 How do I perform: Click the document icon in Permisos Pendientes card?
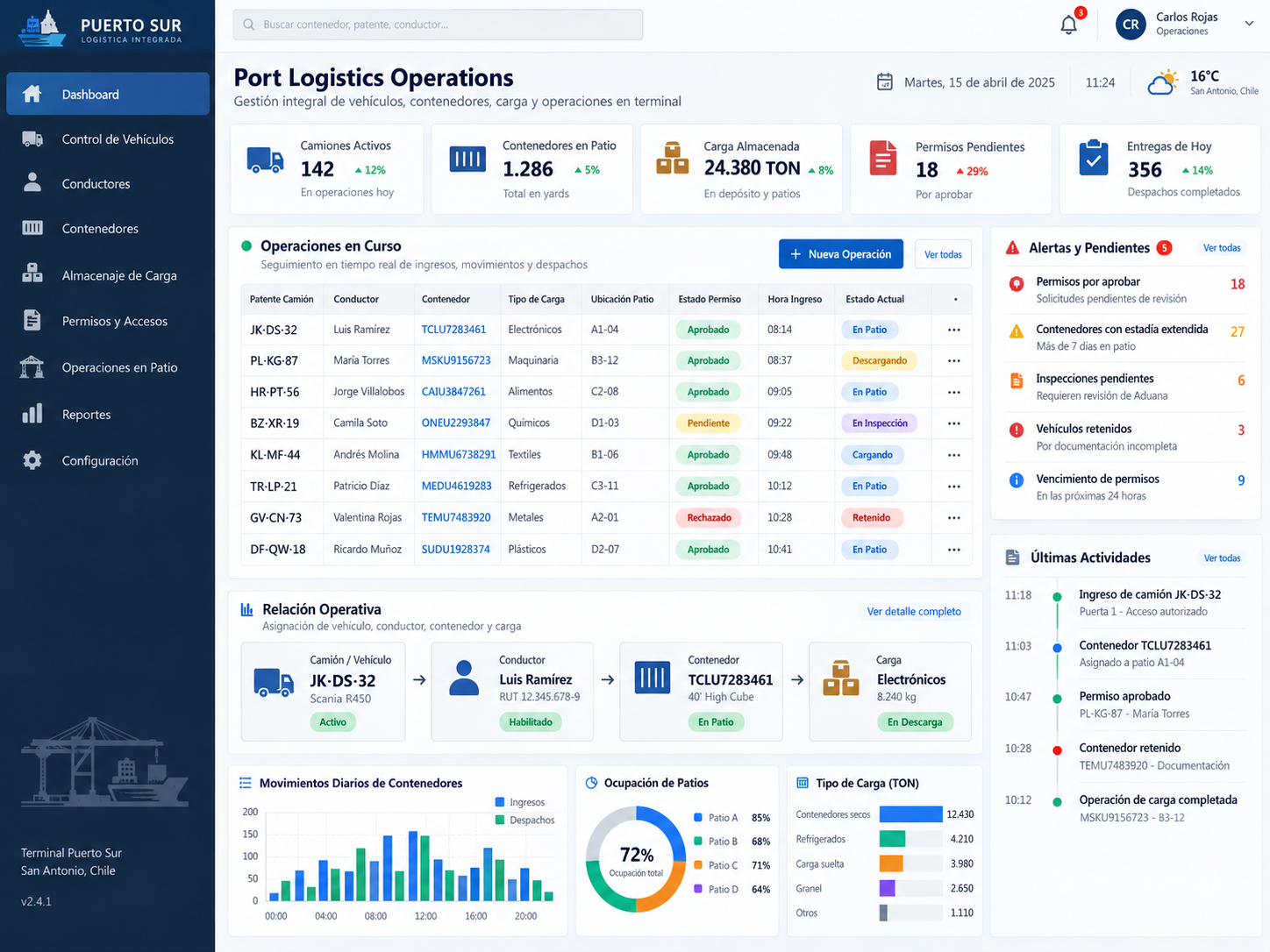click(x=883, y=158)
